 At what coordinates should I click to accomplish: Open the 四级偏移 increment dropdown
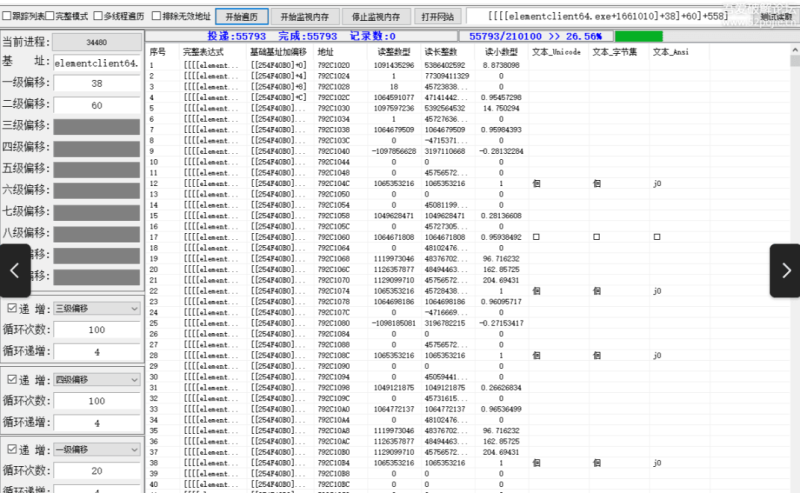(x=95, y=379)
